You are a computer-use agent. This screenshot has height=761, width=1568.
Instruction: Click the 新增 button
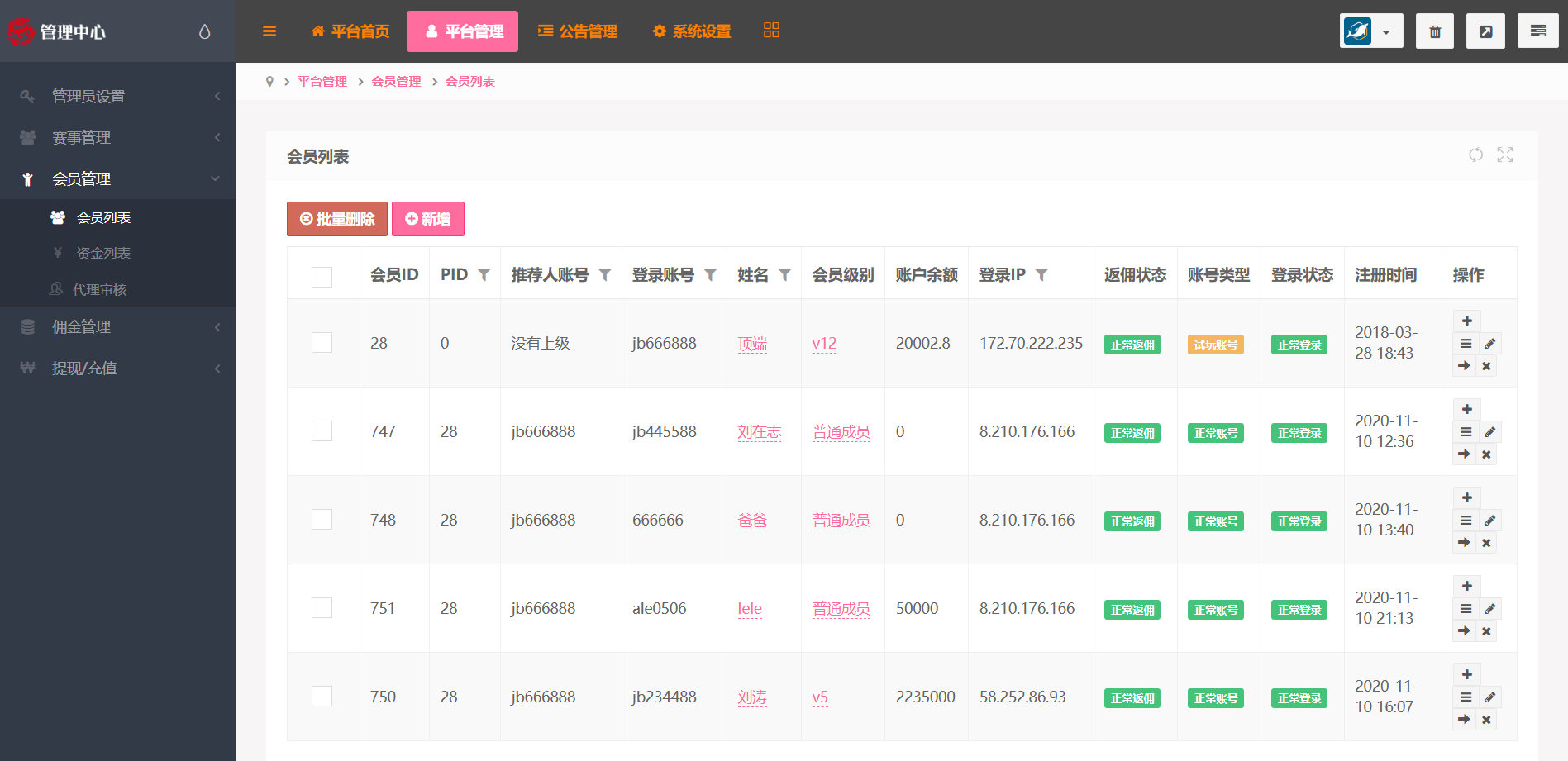coord(428,219)
